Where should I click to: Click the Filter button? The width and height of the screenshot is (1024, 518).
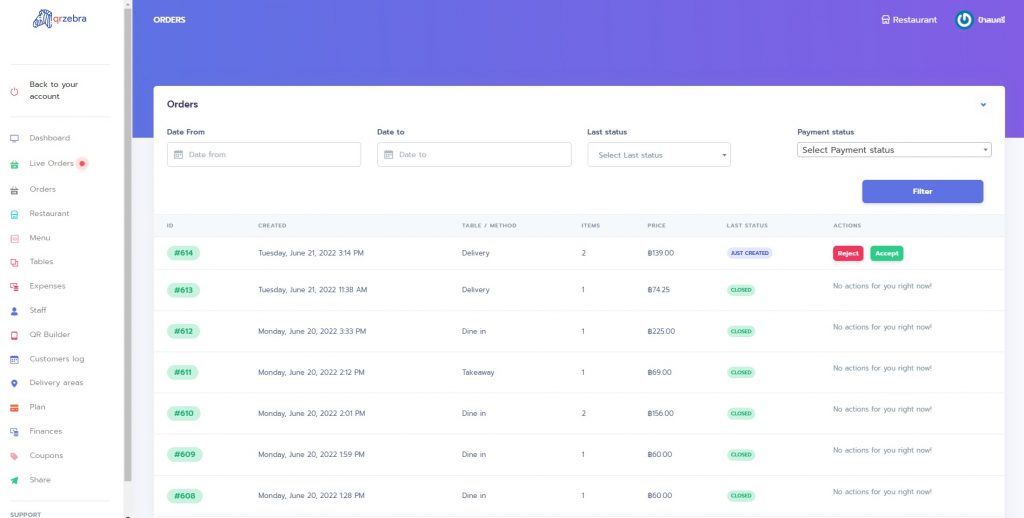tap(922, 191)
